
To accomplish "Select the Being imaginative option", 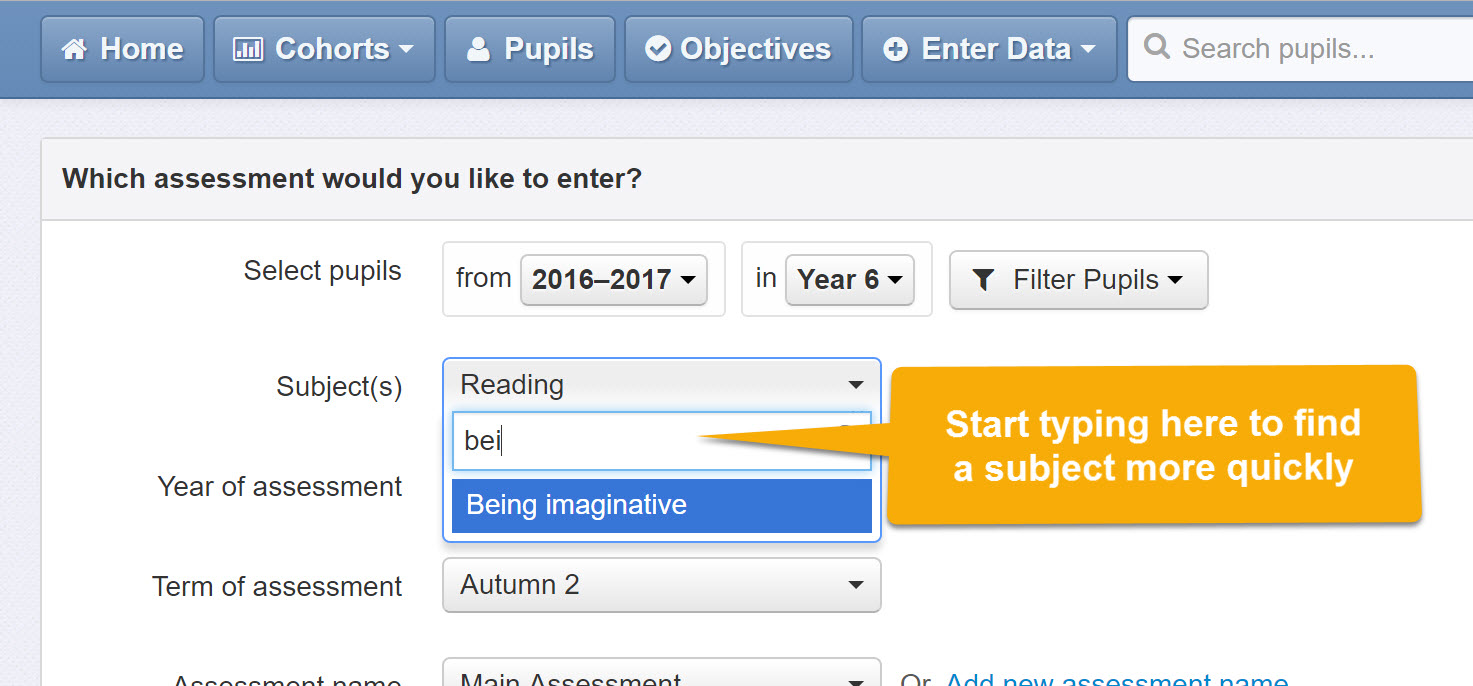I will click(661, 505).
